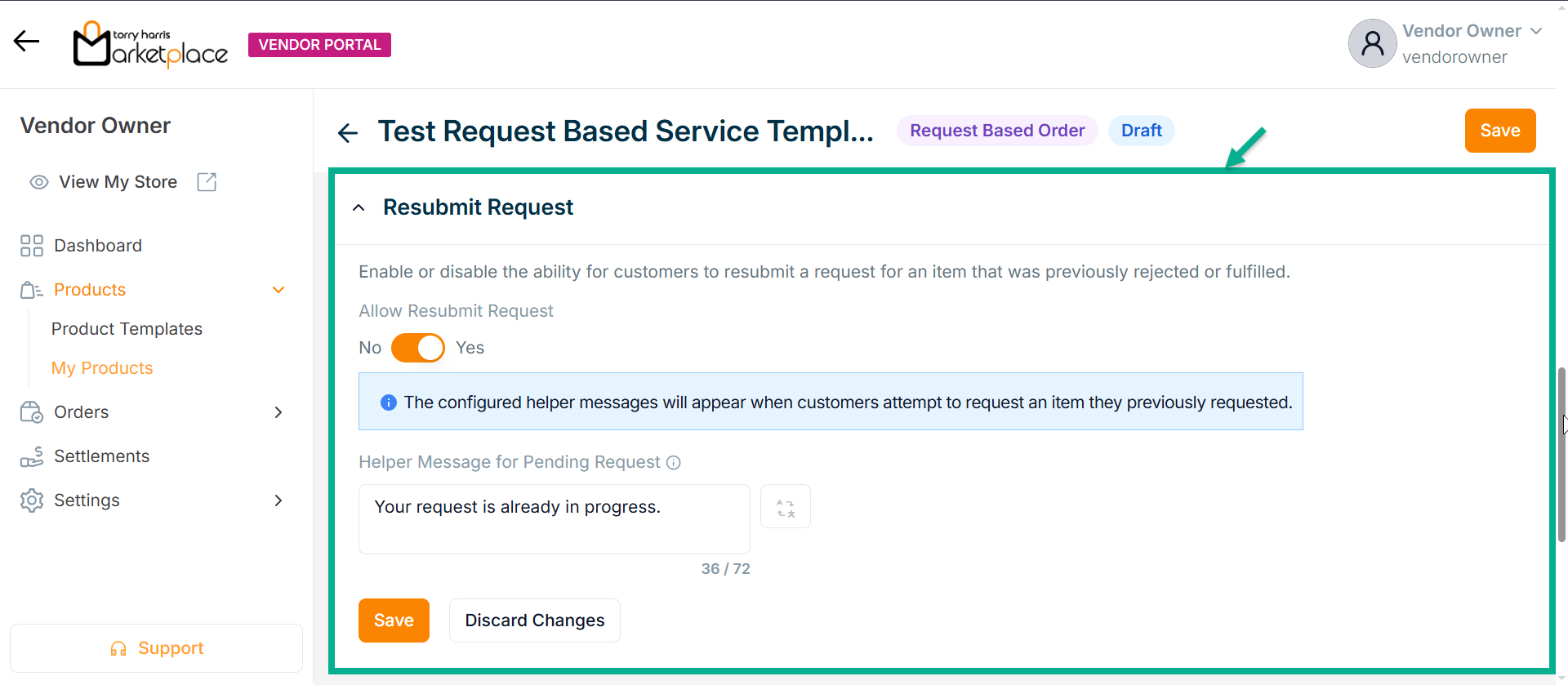Toggle the Allow Resubmit Request switch
The image size is (1568, 685).
click(417, 348)
